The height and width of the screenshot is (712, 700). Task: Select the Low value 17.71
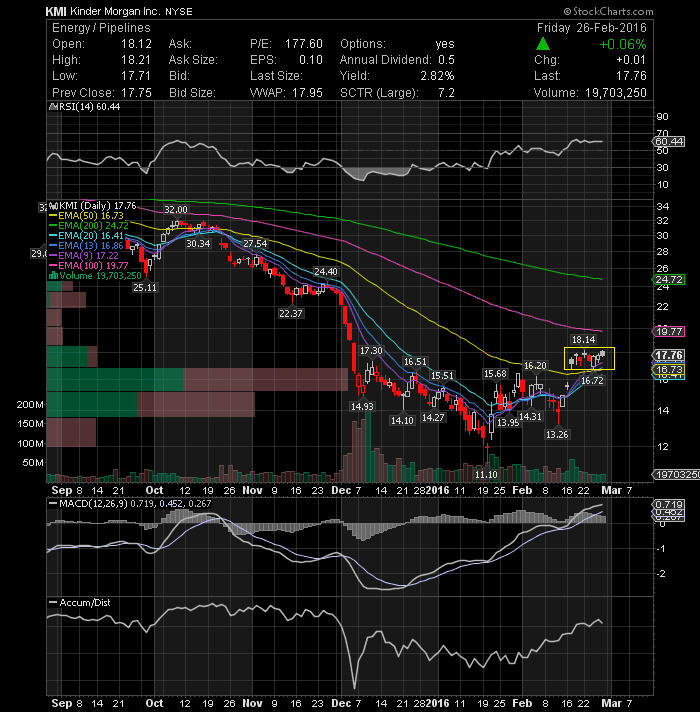136,76
